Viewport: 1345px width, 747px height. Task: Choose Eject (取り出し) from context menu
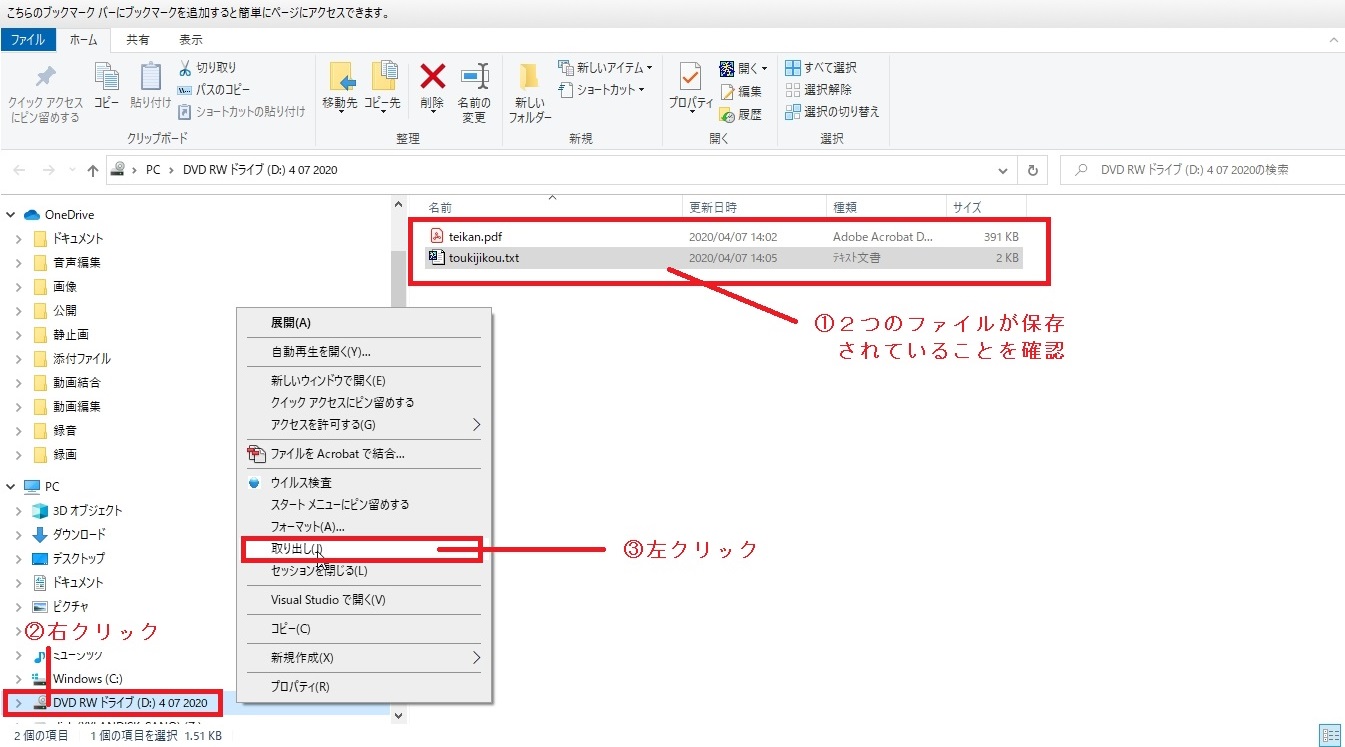click(x=298, y=549)
